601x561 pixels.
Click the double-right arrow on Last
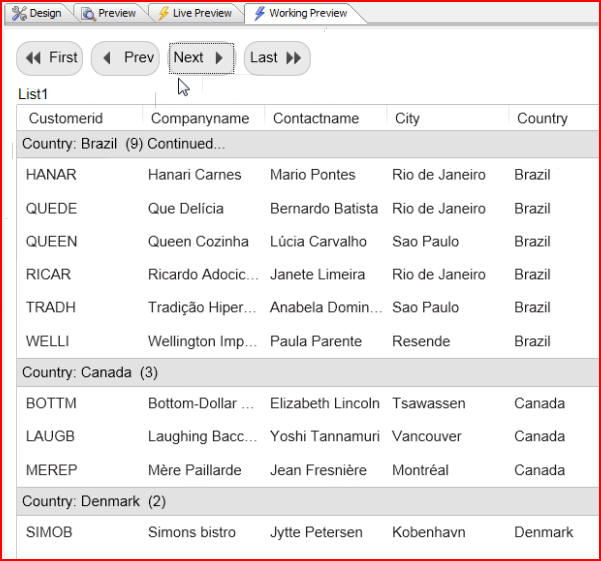(x=294, y=58)
